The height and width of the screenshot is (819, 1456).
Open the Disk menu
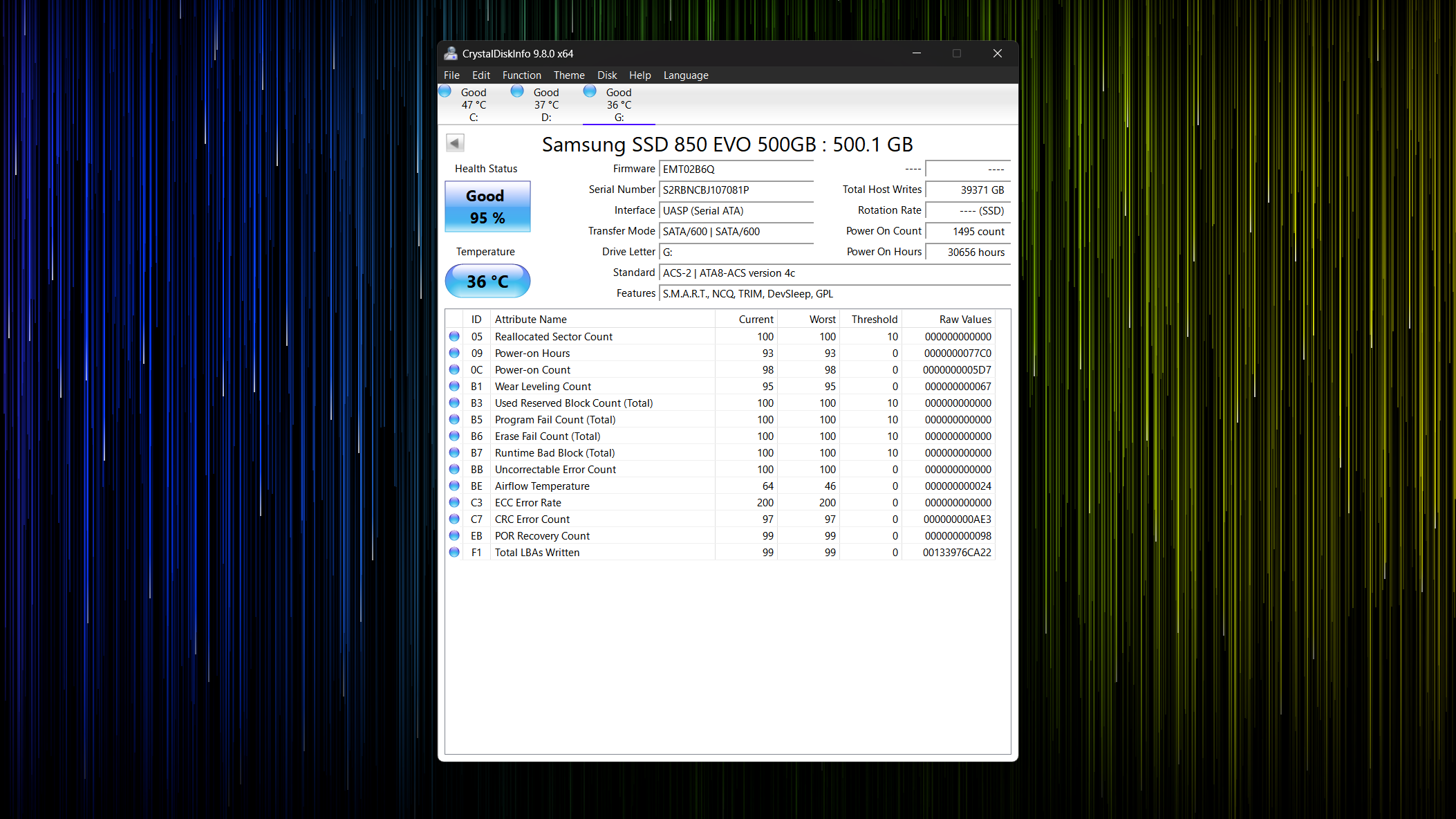607,75
